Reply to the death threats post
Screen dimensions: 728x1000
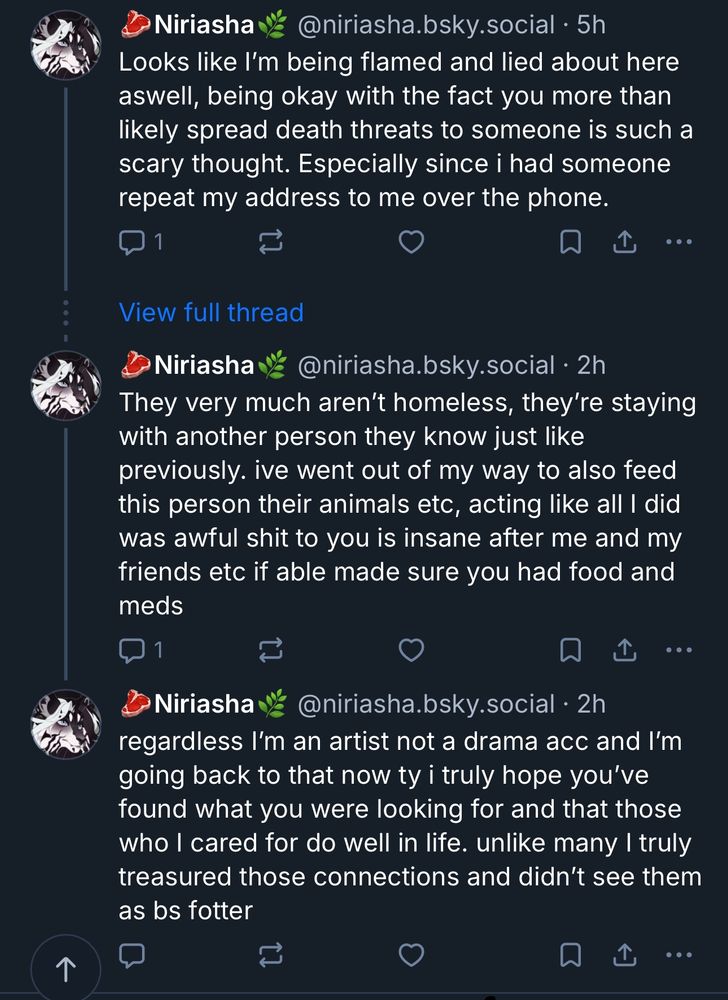tap(132, 241)
